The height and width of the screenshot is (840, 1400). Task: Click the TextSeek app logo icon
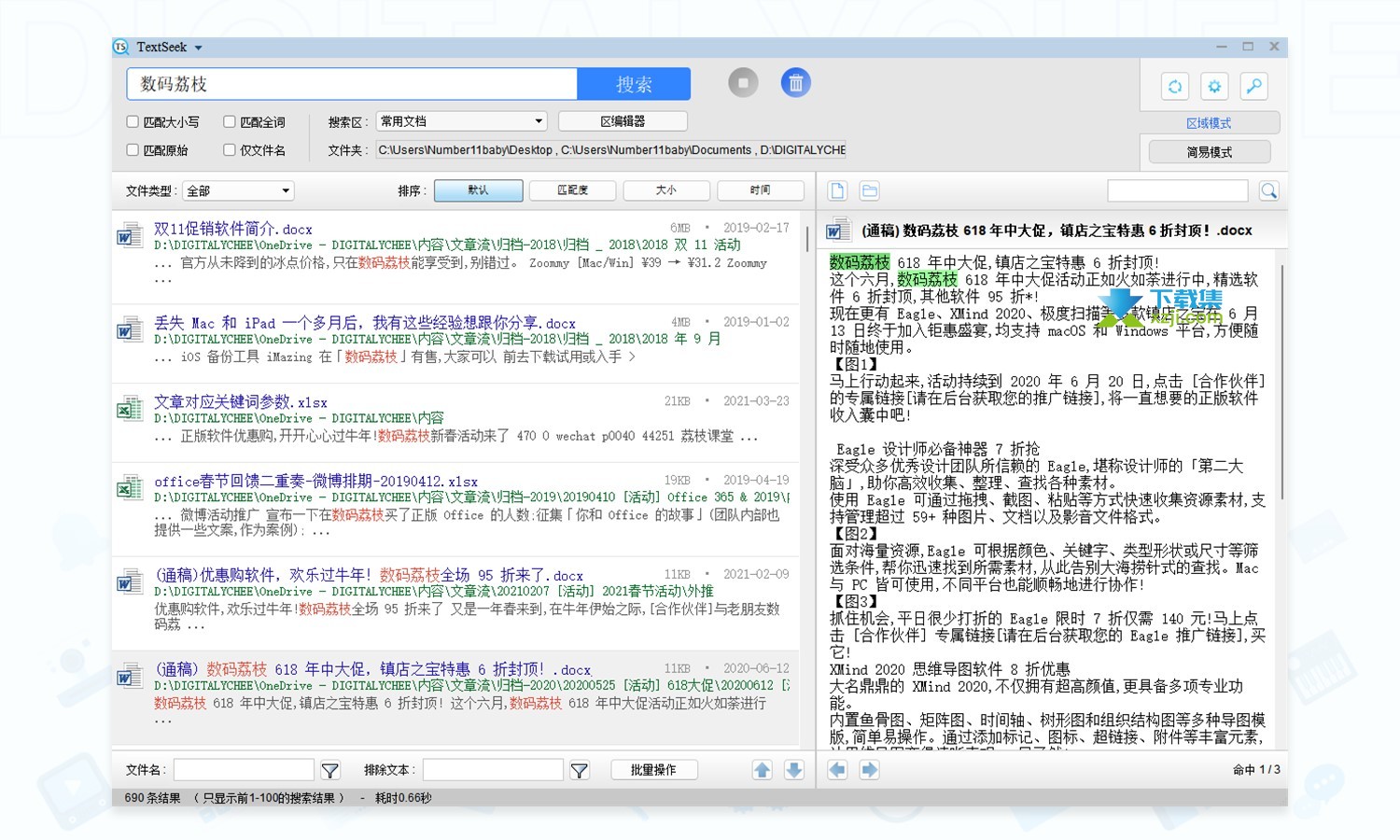tap(120, 47)
